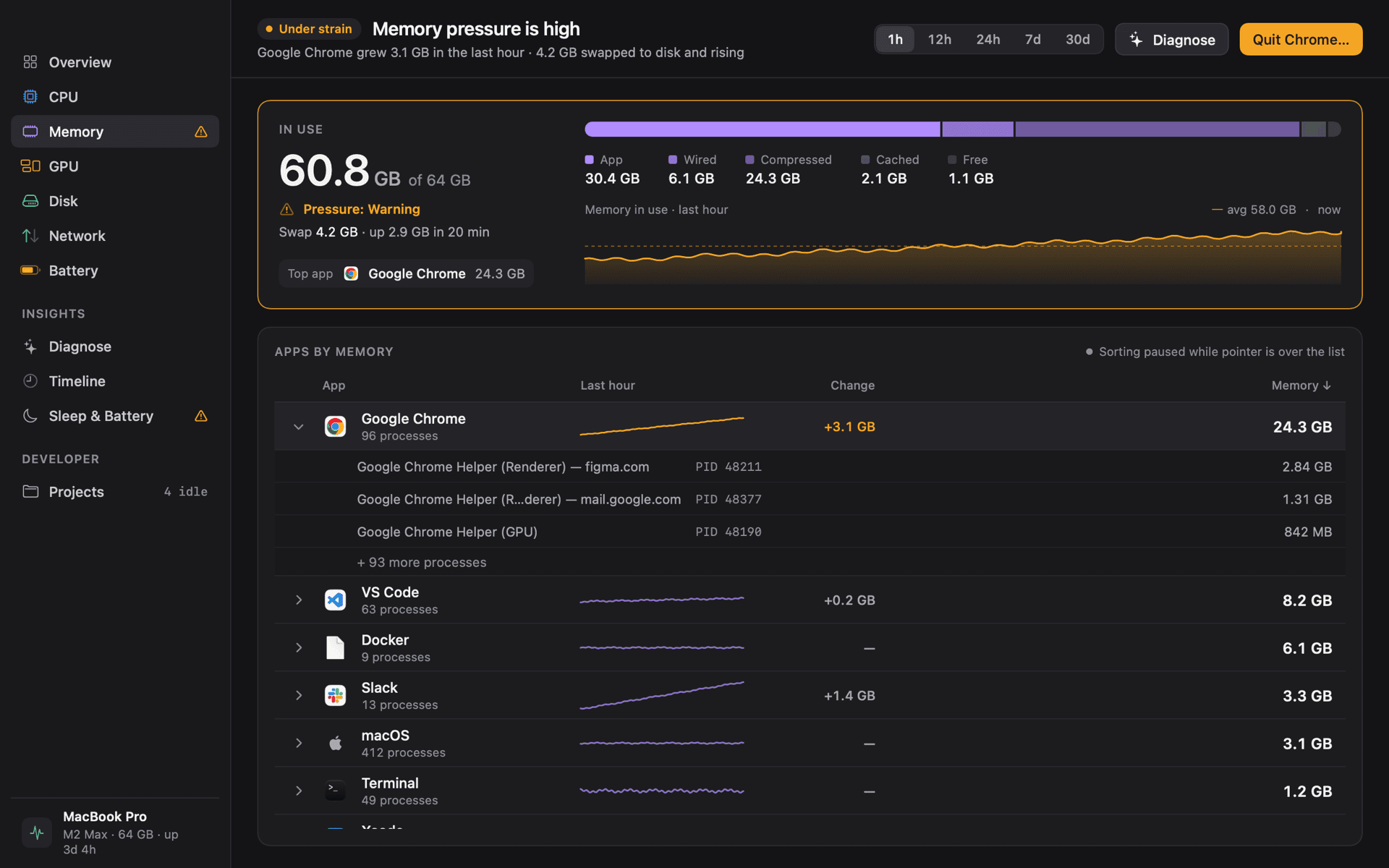Open Sleep & Battery moon icon
1389x868 pixels.
30,416
